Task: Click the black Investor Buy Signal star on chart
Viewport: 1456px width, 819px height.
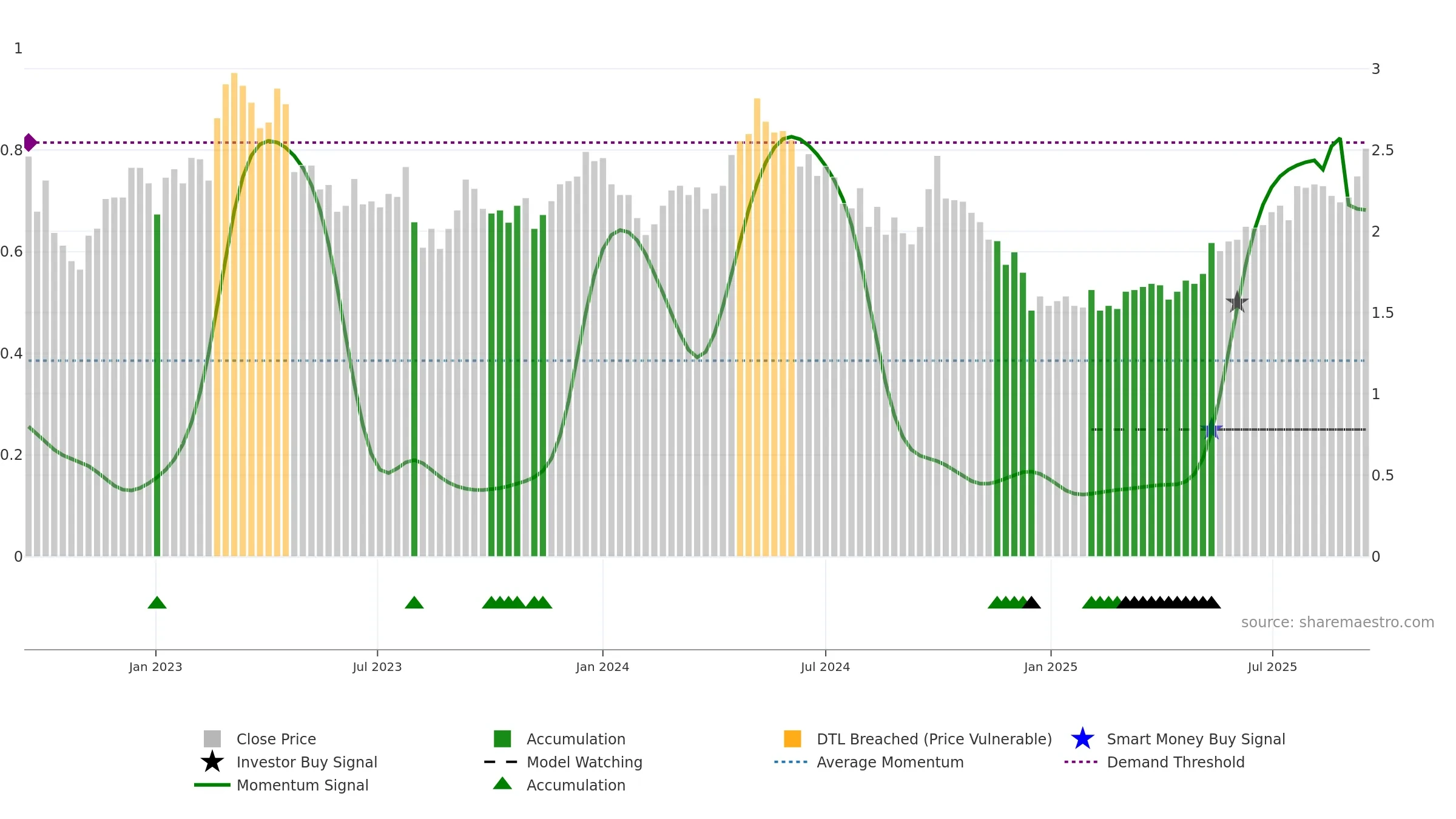Action: 1237,302
